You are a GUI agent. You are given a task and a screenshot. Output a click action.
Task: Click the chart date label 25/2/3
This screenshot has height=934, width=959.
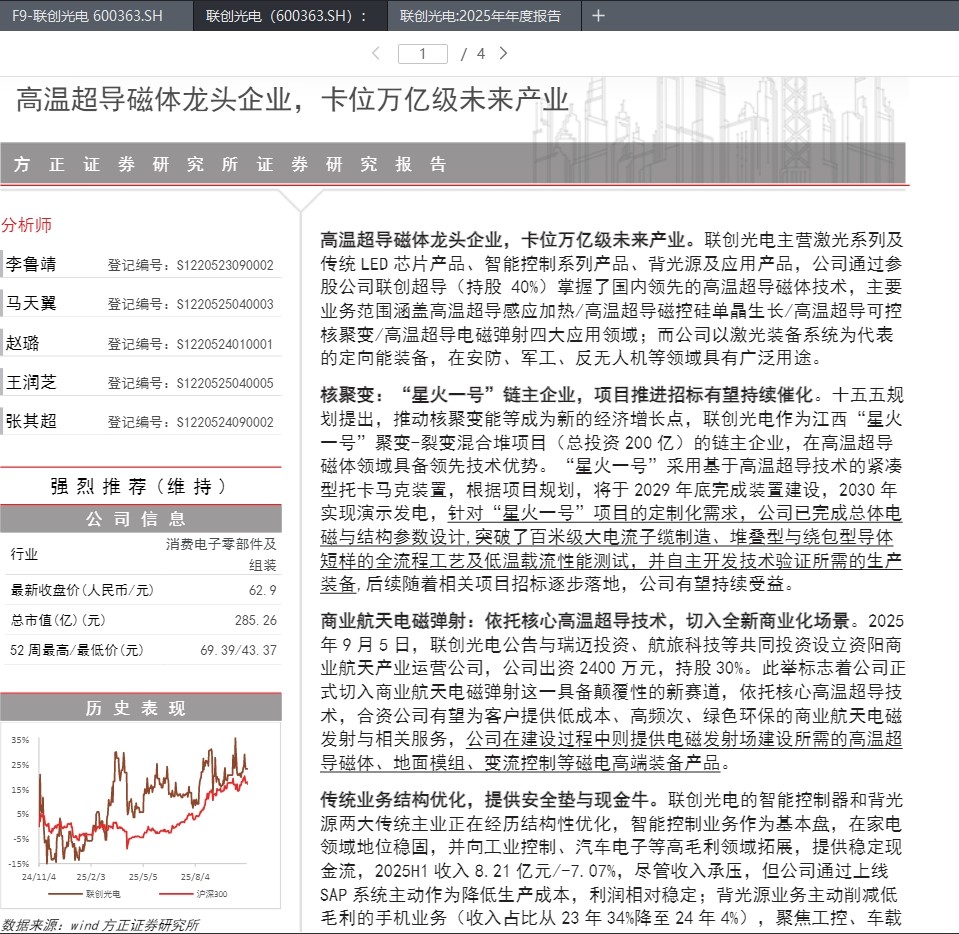tap(91, 877)
